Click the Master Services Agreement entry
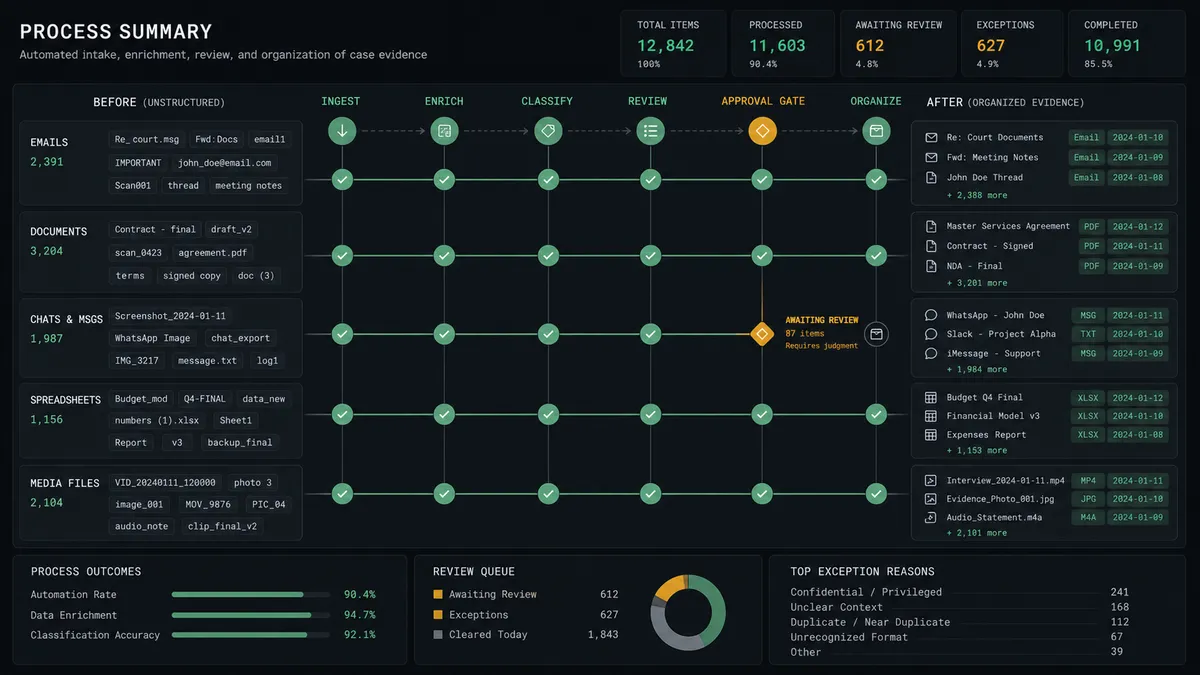1200x675 pixels. tap(1008, 226)
